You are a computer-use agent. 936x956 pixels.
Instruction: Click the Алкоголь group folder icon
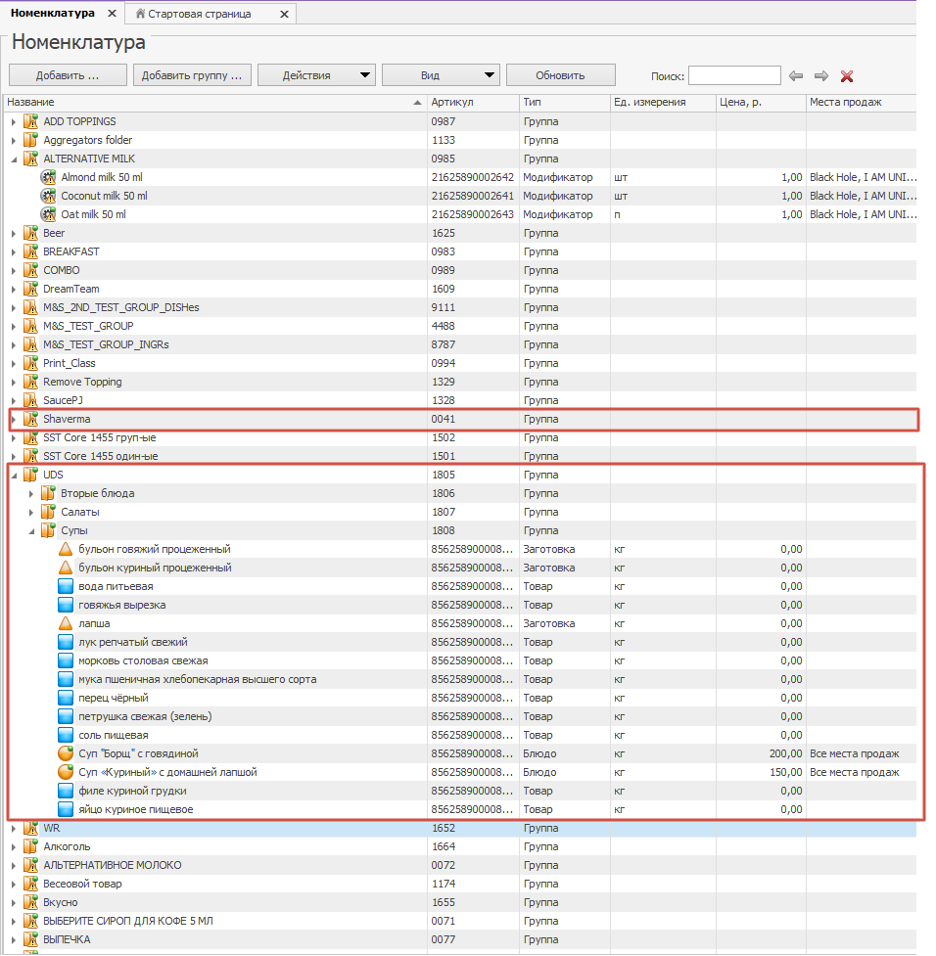tap(30, 846)
